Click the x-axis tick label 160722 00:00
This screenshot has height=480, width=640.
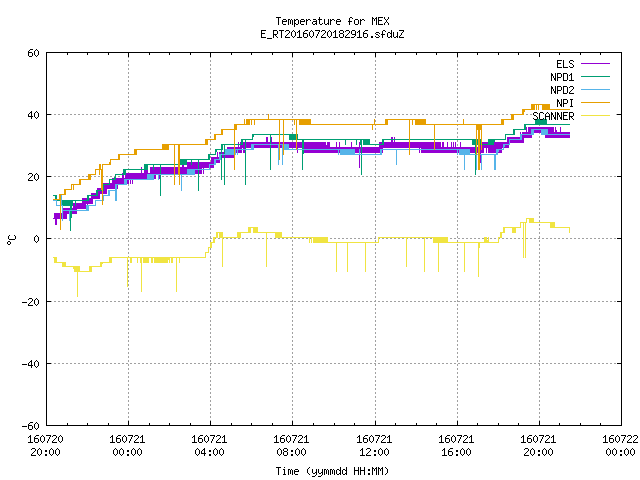click(x=620, y=446)
